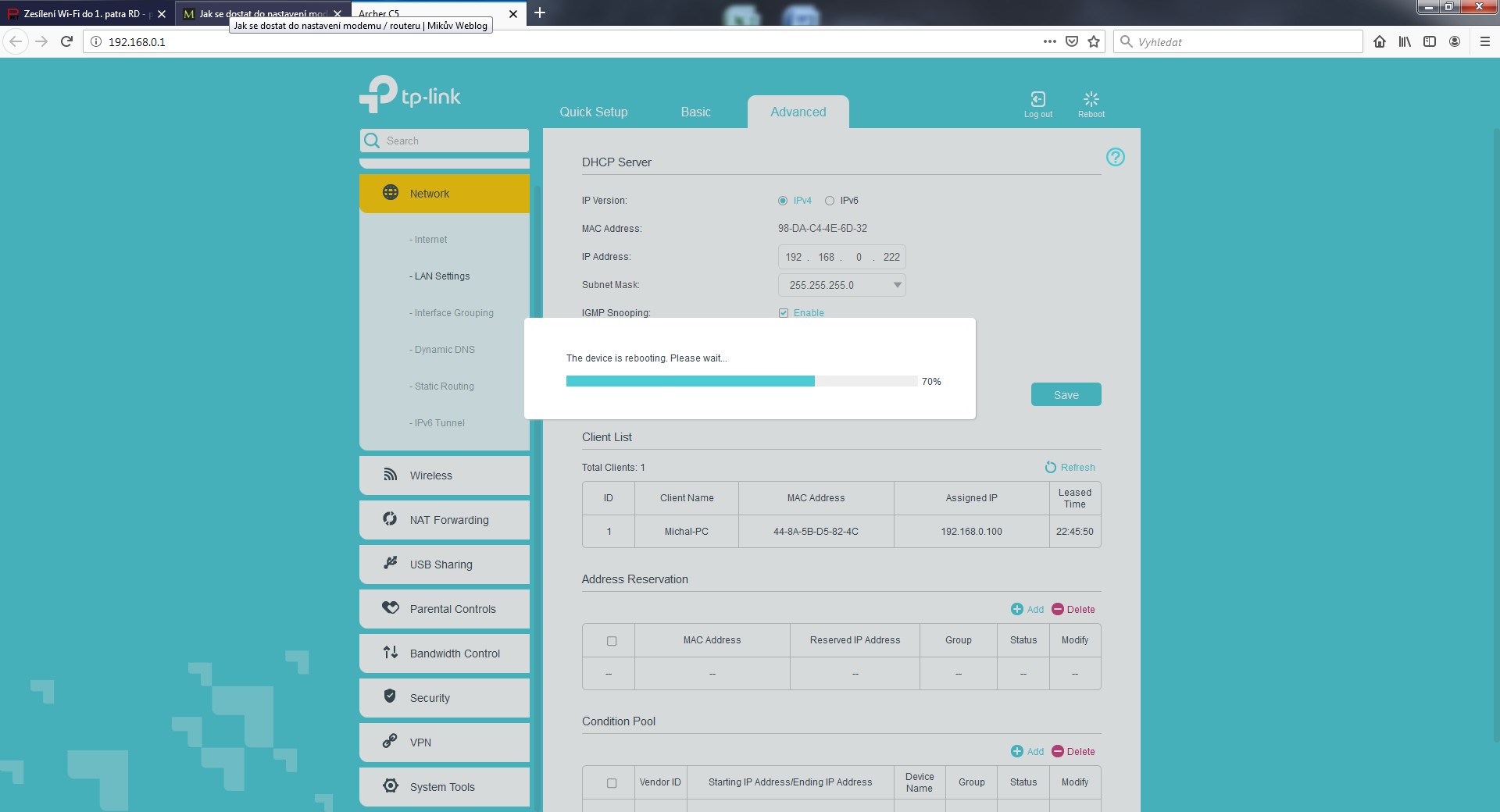The width and height of the screenshot is (1500, 812).
Task: Open the Dynamic DNS submenu item
Action: click(x=442, y=350)
